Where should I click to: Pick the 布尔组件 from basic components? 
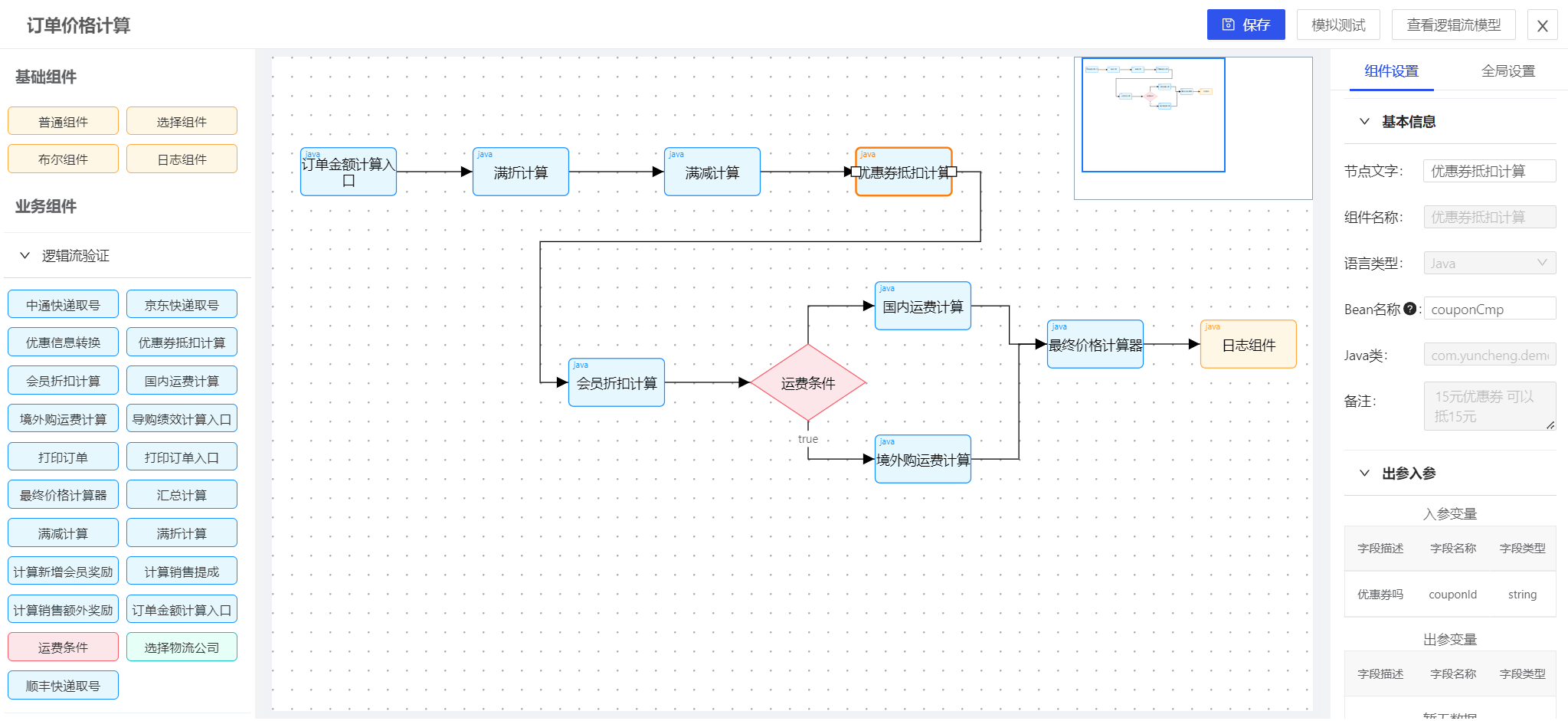[63, 159]
